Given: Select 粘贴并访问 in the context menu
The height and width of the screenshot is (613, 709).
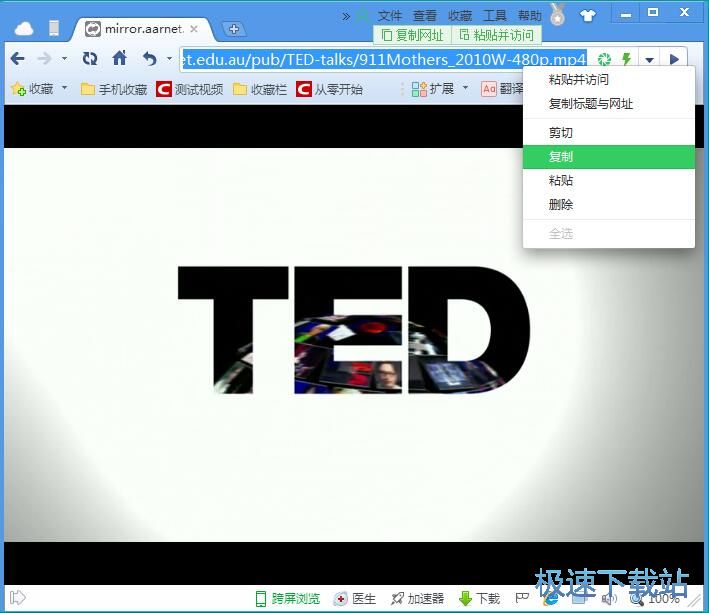Looking at the screenshot, I should point(609,80).
